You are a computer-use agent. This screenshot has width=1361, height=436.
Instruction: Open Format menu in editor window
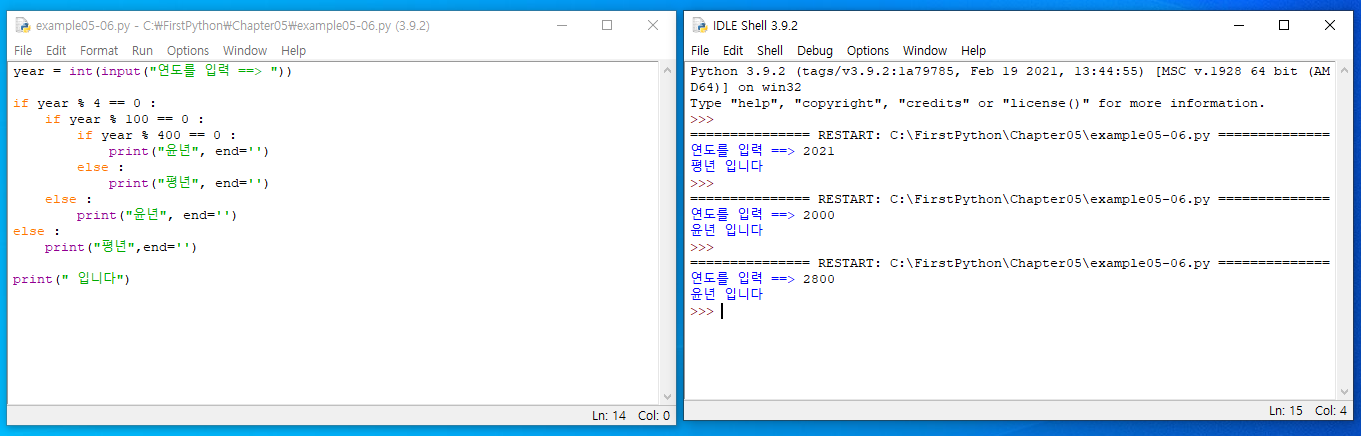tap(99, 51)
